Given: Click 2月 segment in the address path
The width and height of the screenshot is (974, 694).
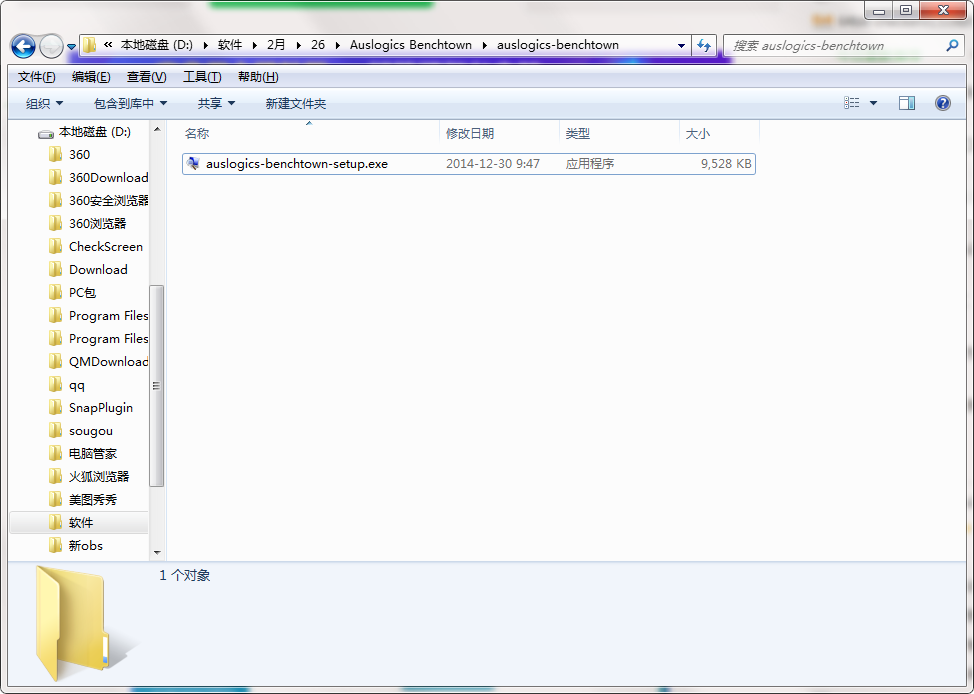Looking at the screenshot, I should pyautogui.click(x=276, y=45).
